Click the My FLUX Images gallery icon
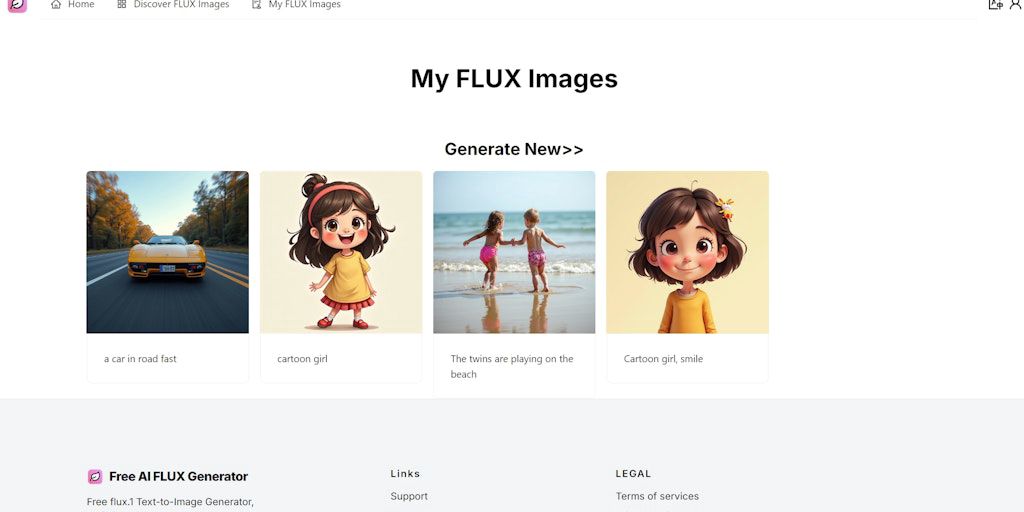Image resolution: width=1024 pixels, height=512 pixels. pos(257,5)
